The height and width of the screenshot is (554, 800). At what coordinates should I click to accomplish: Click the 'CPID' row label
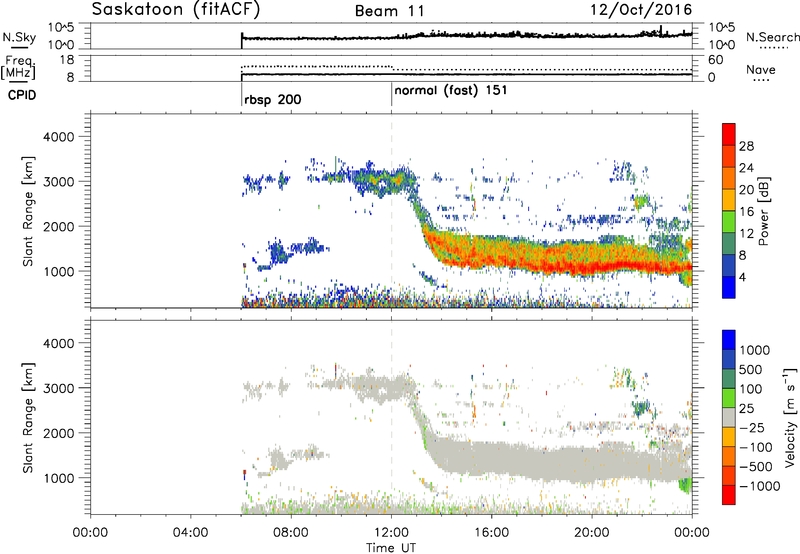click(22, 95)
